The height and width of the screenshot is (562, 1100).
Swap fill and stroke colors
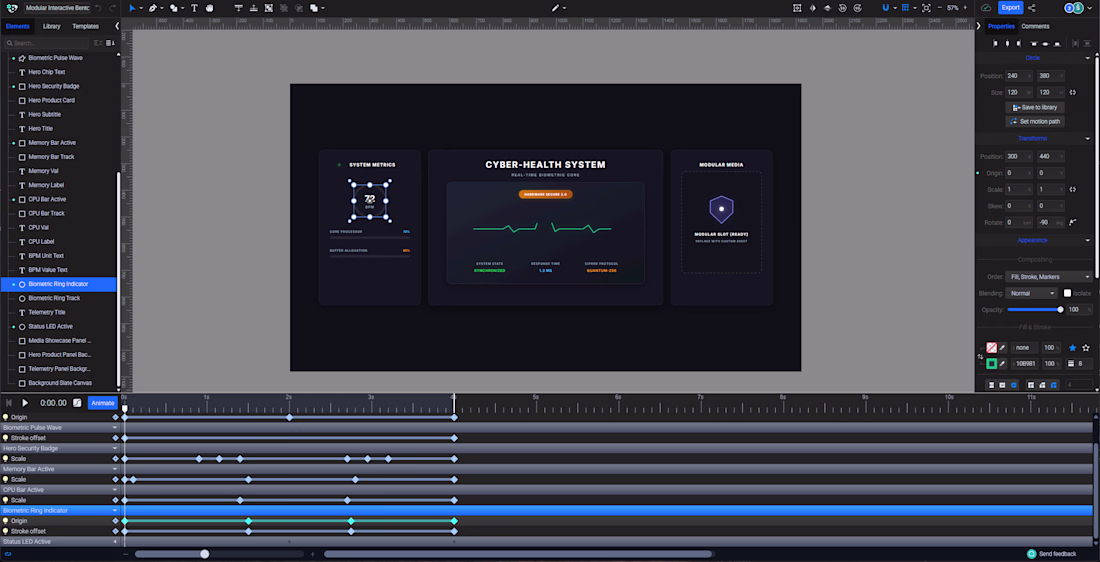coord(980,356)
